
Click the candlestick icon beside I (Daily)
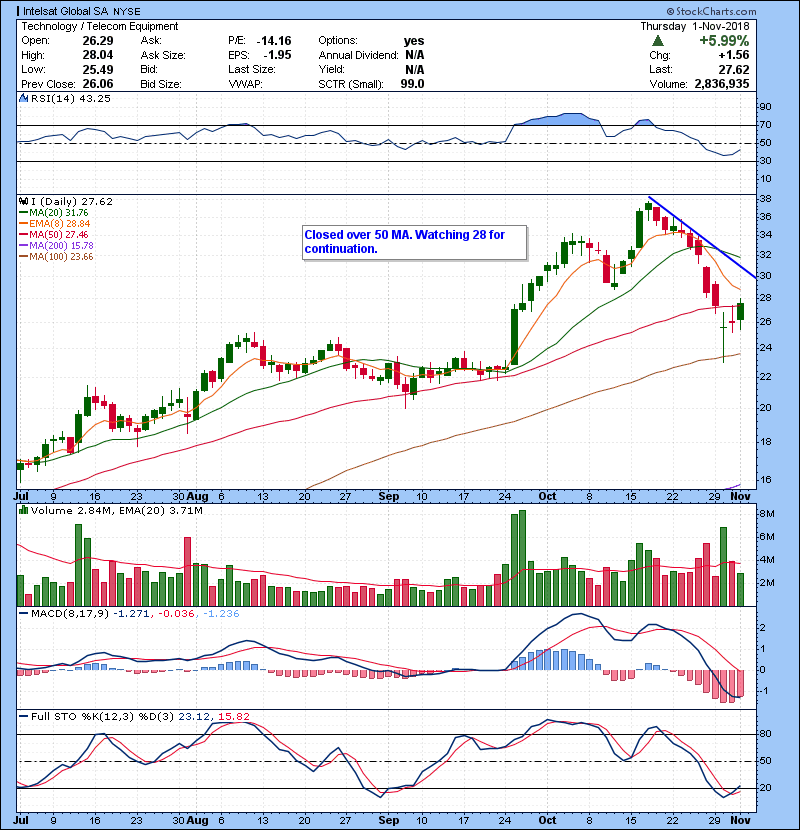pos(23,201)
